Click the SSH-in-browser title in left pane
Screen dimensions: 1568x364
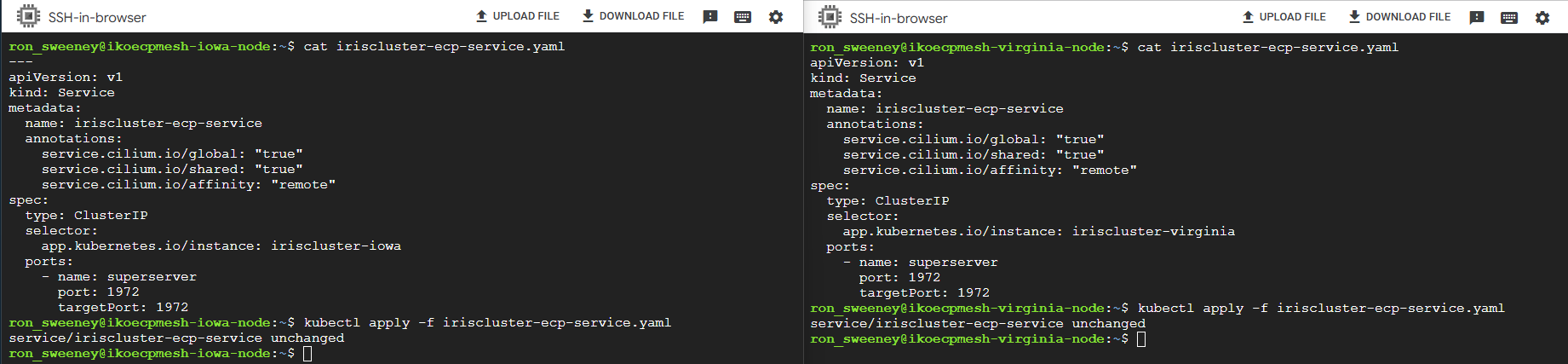tap(97, 17)
